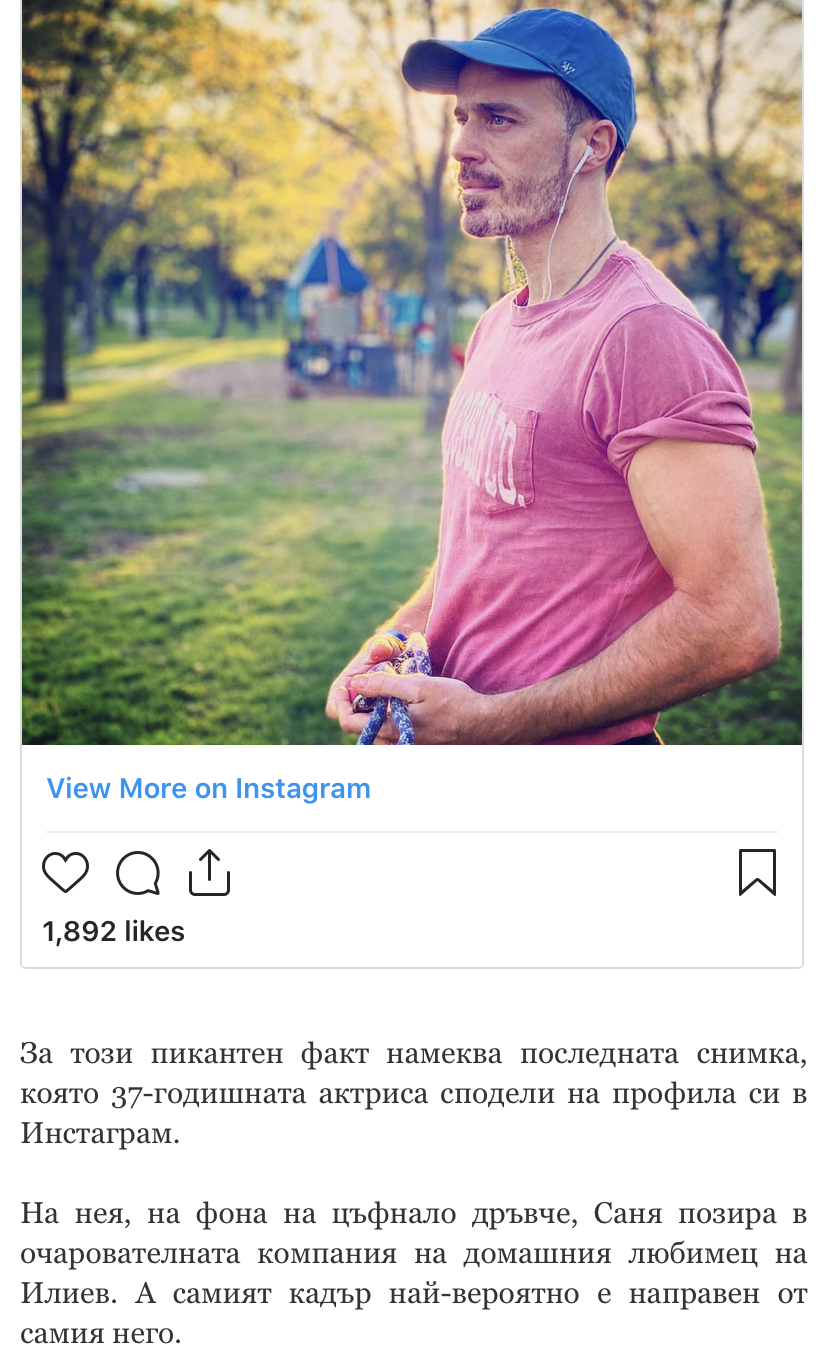828x1357 pixels.
Task: Open comments via the speech bubble icon
Action: [x=138, y=873]
